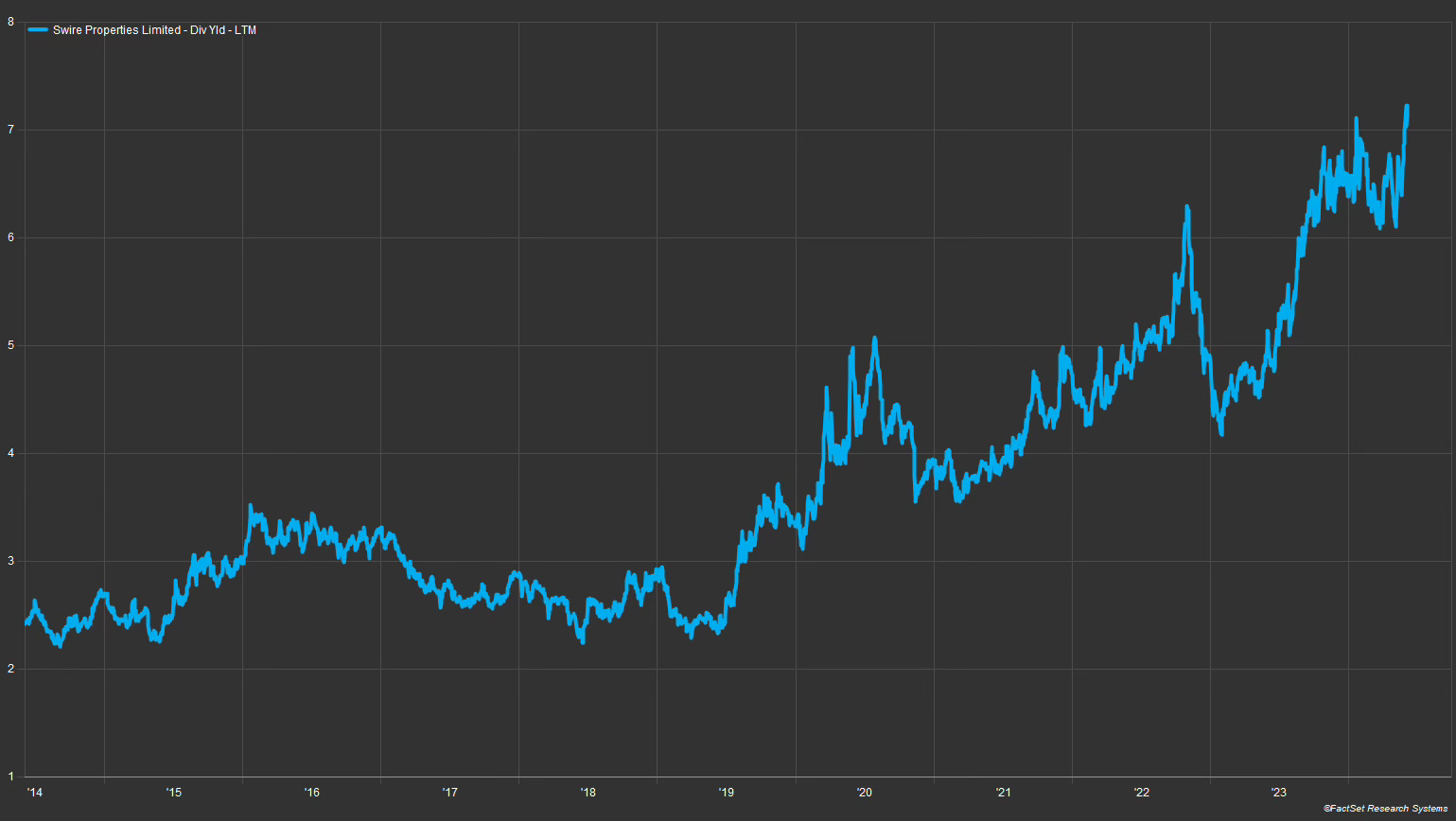Click the y-axis value 8
The image size is (1456, 821).
(10, 22)
